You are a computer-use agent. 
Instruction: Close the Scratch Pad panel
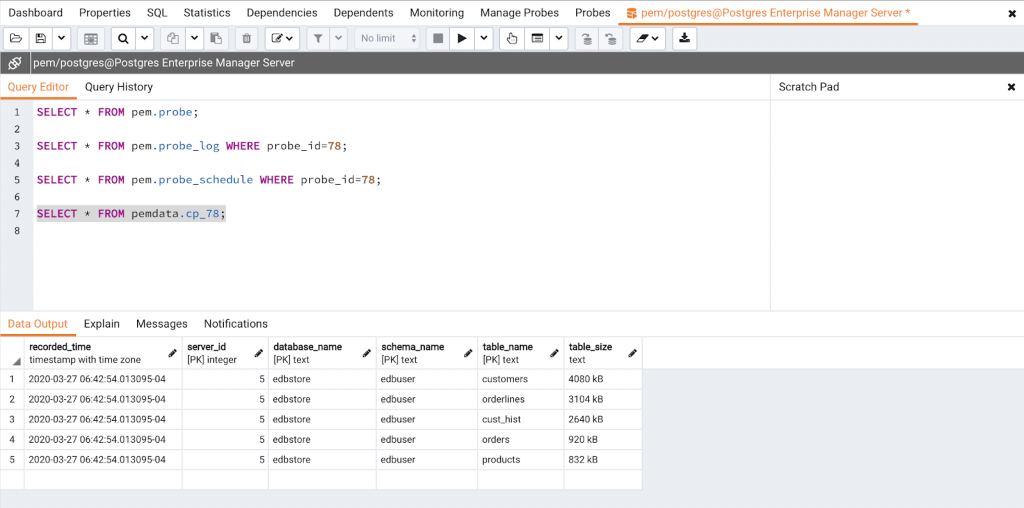click(1011, 87)
